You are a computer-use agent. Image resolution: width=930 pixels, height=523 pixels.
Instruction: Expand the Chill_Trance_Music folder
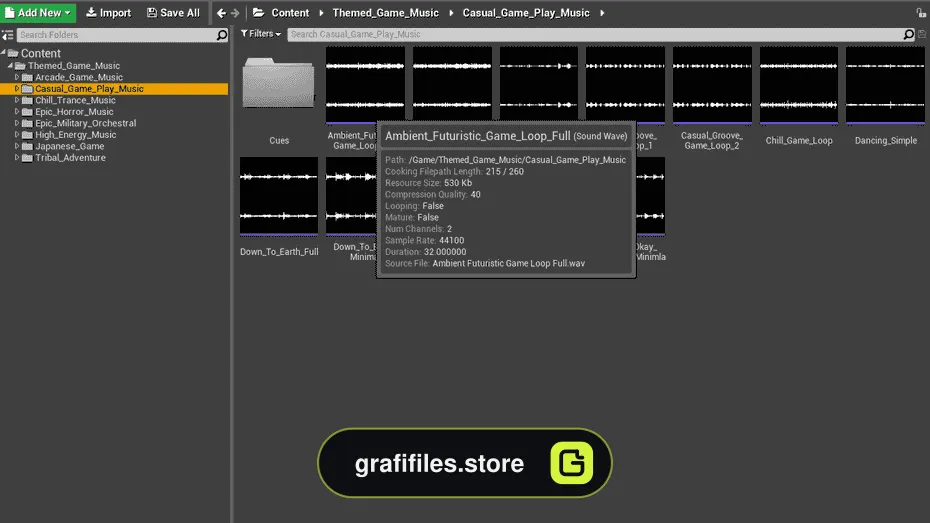point(17,100)
